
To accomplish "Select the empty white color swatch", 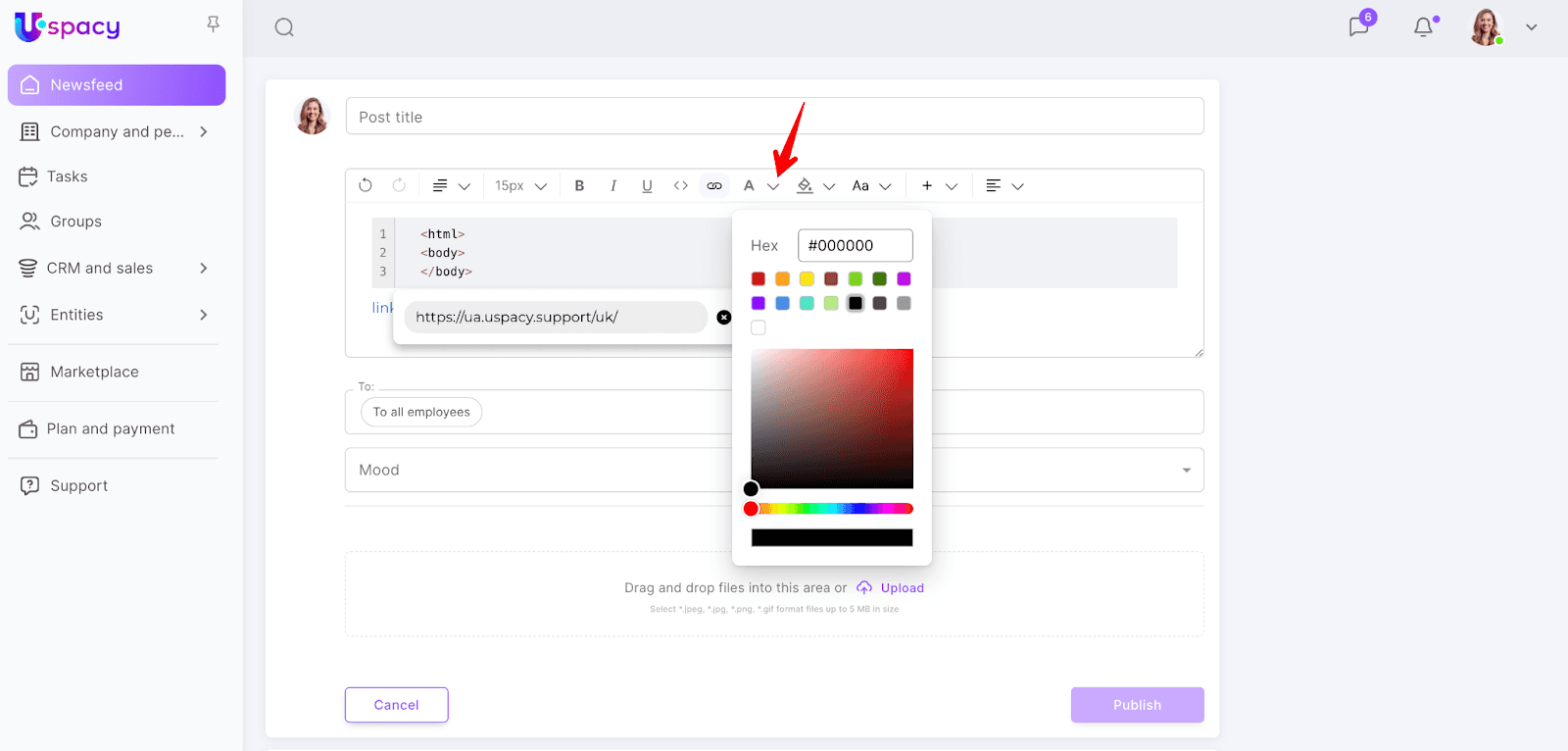I will click(759, 327).
